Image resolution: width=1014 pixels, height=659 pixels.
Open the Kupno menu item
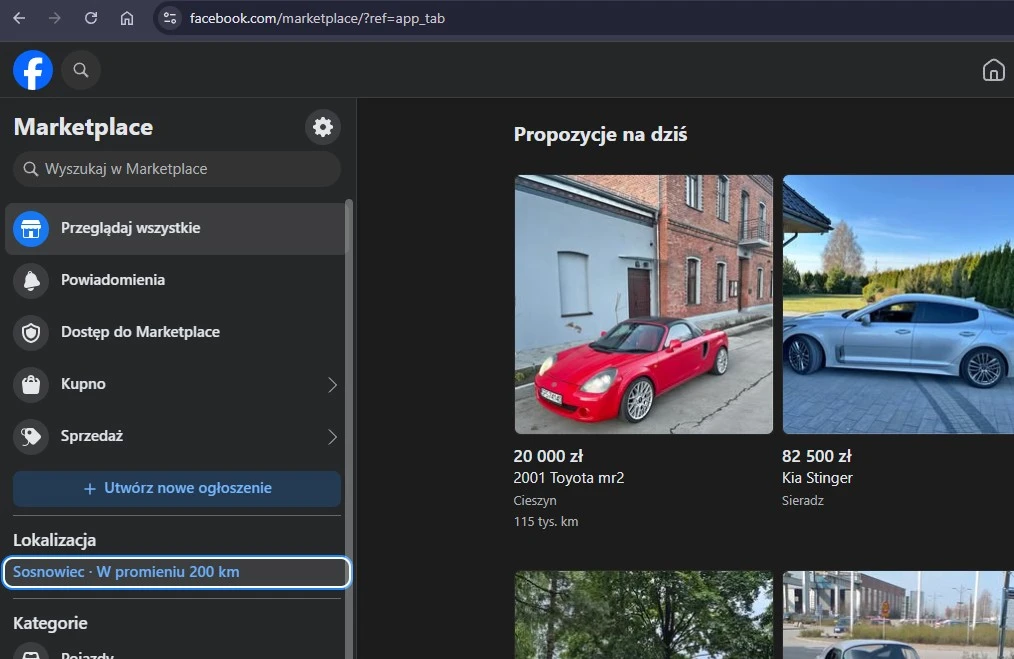(x=176, y=384)
